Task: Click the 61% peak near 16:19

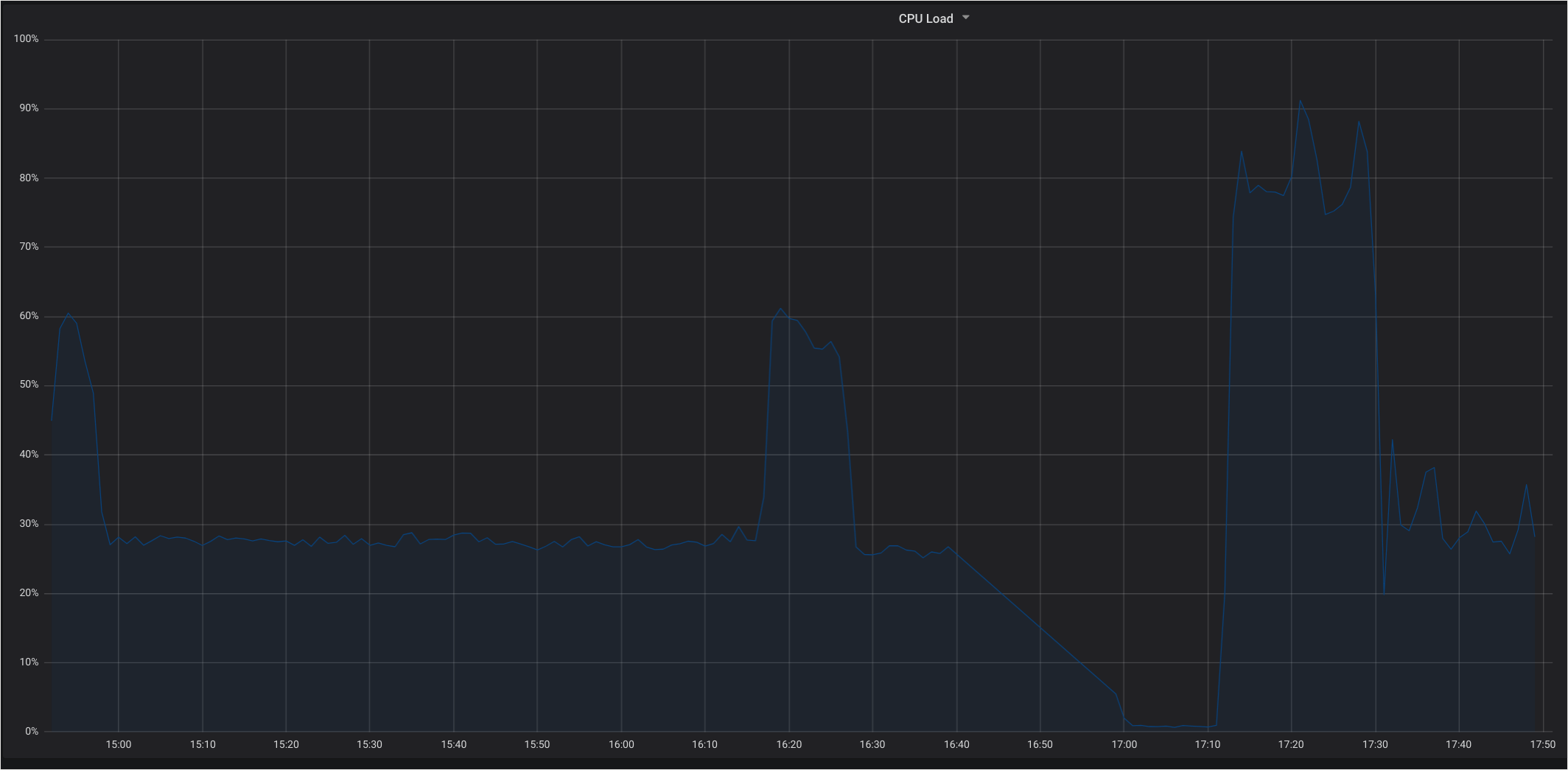Action: 780,309
